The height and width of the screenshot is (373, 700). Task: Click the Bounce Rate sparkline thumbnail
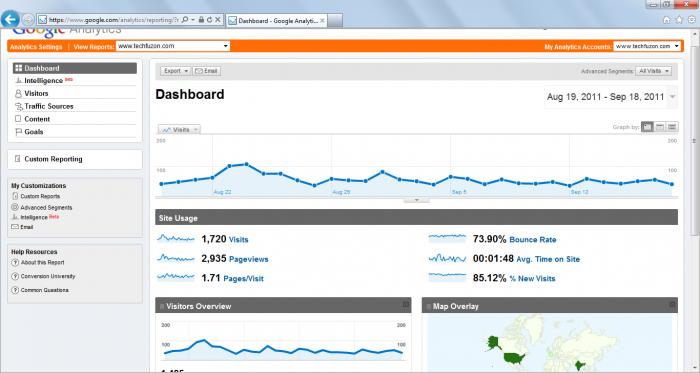tap(447, 238)
